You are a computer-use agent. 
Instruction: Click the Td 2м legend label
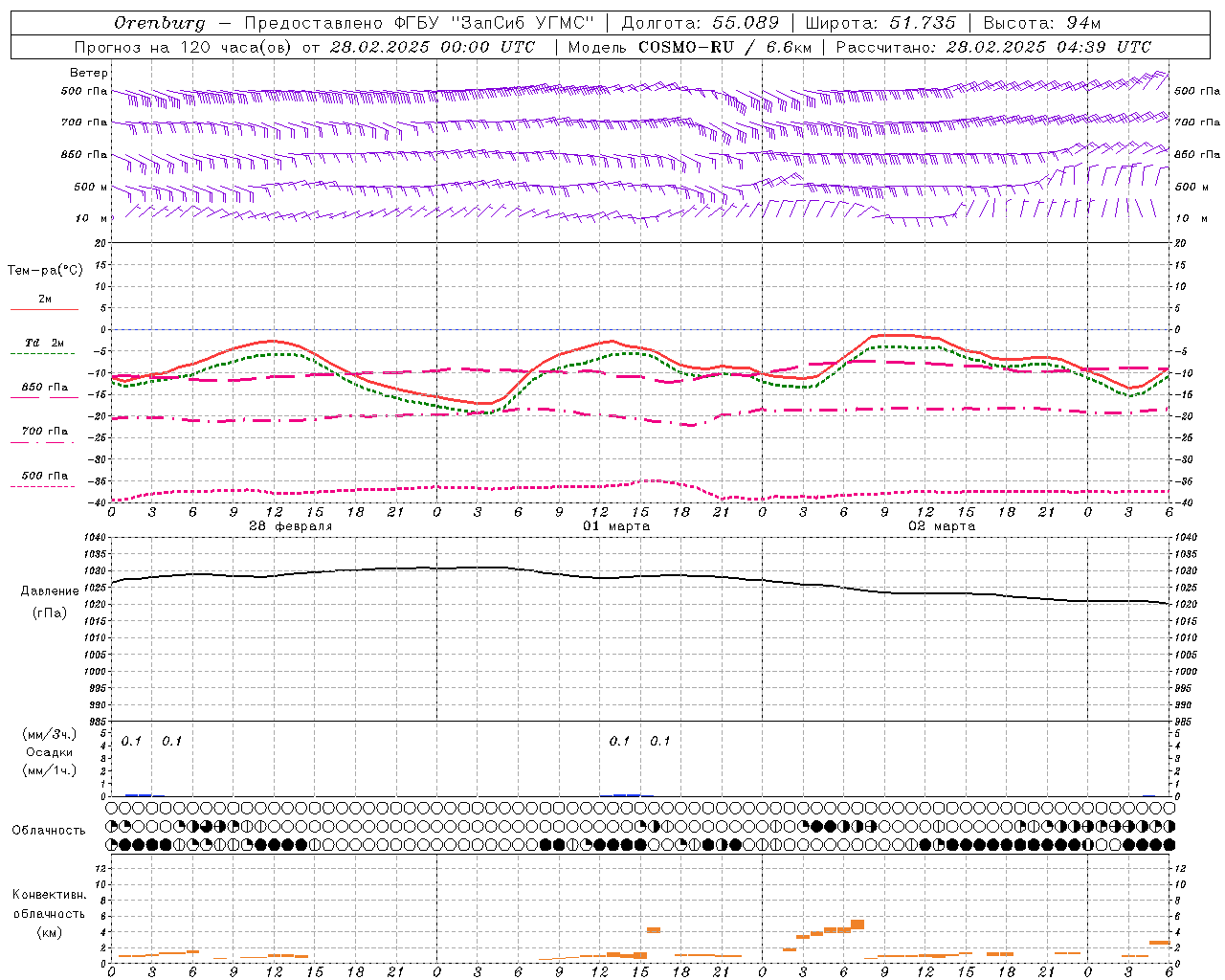pyautogui.click(x=45, y=343)
